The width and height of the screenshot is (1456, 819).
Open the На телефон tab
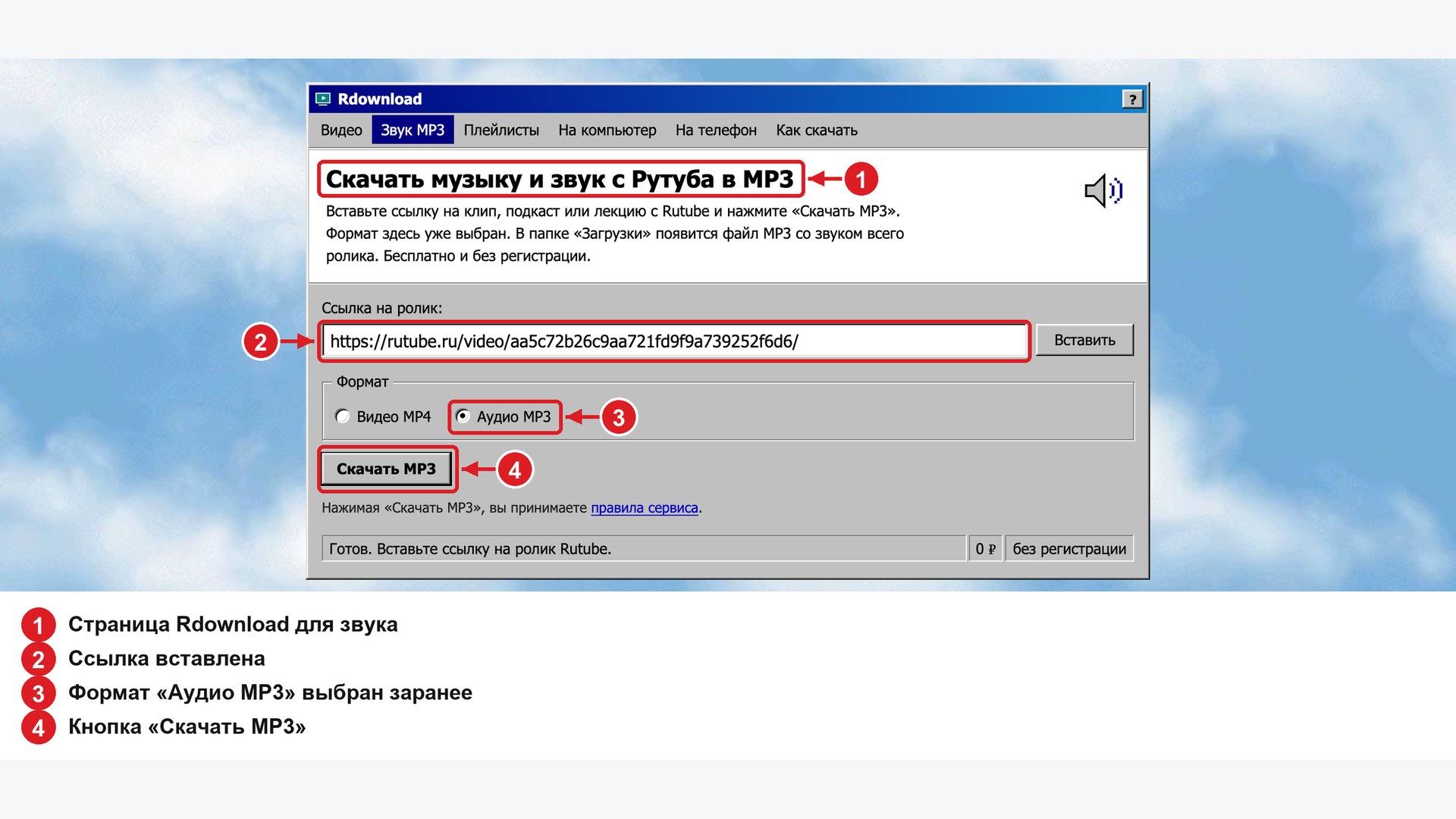pos(716,130)
